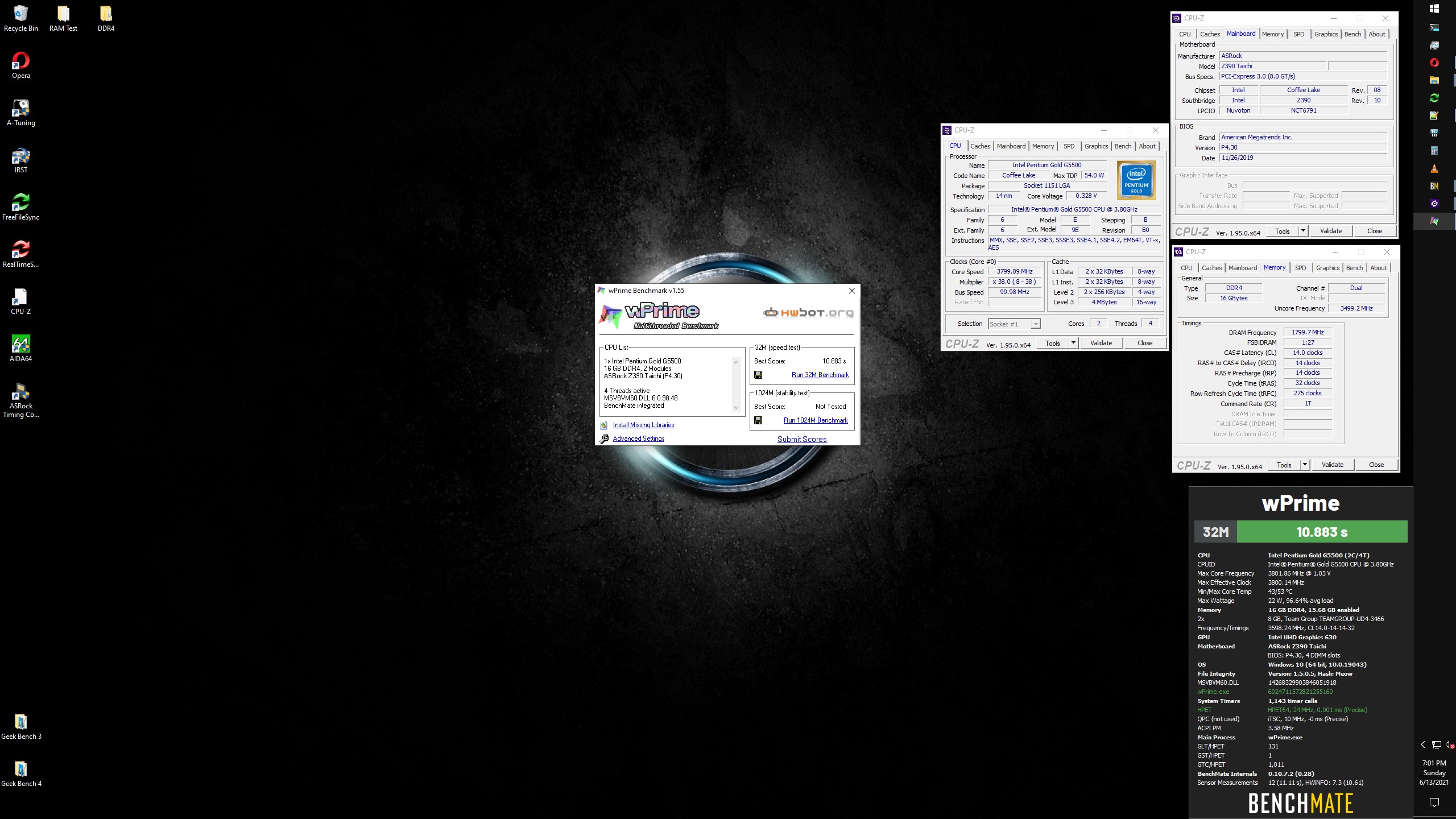Switch to Memory tab in CPU-Z CPU window
The image size is (1456, 819).
click(1043, 146)
